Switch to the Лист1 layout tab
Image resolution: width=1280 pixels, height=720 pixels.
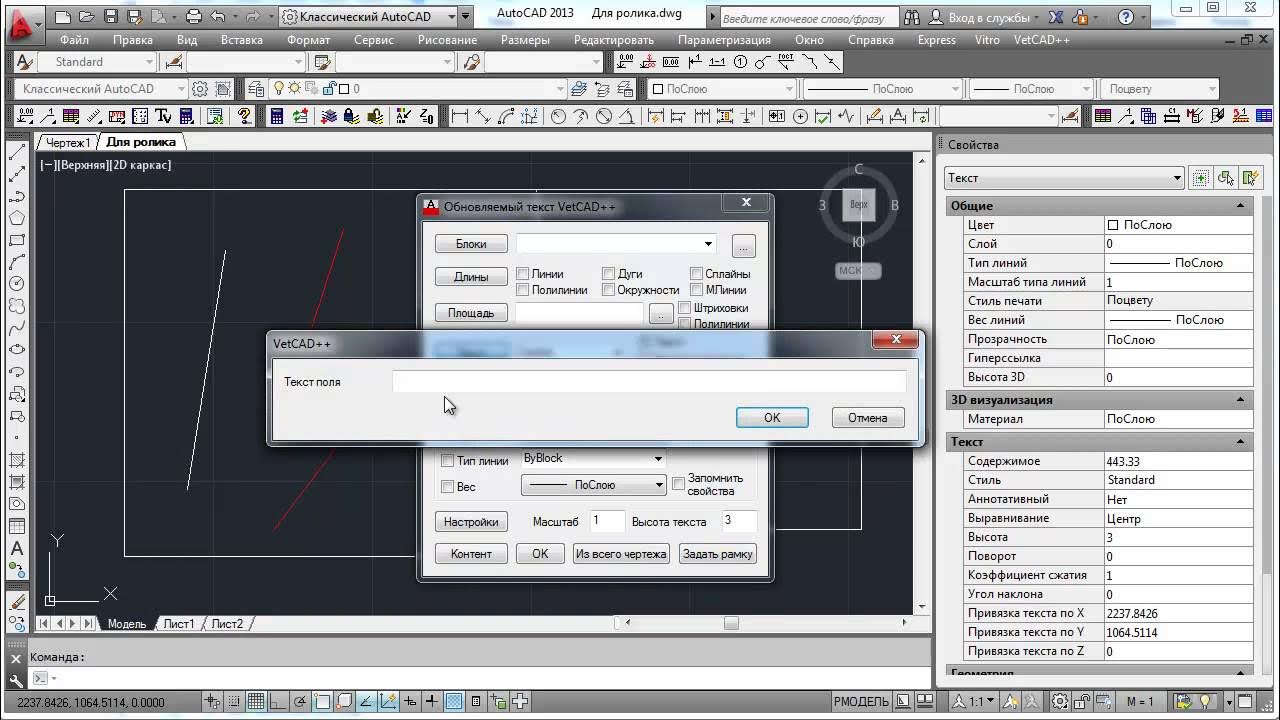pos(179,624)
